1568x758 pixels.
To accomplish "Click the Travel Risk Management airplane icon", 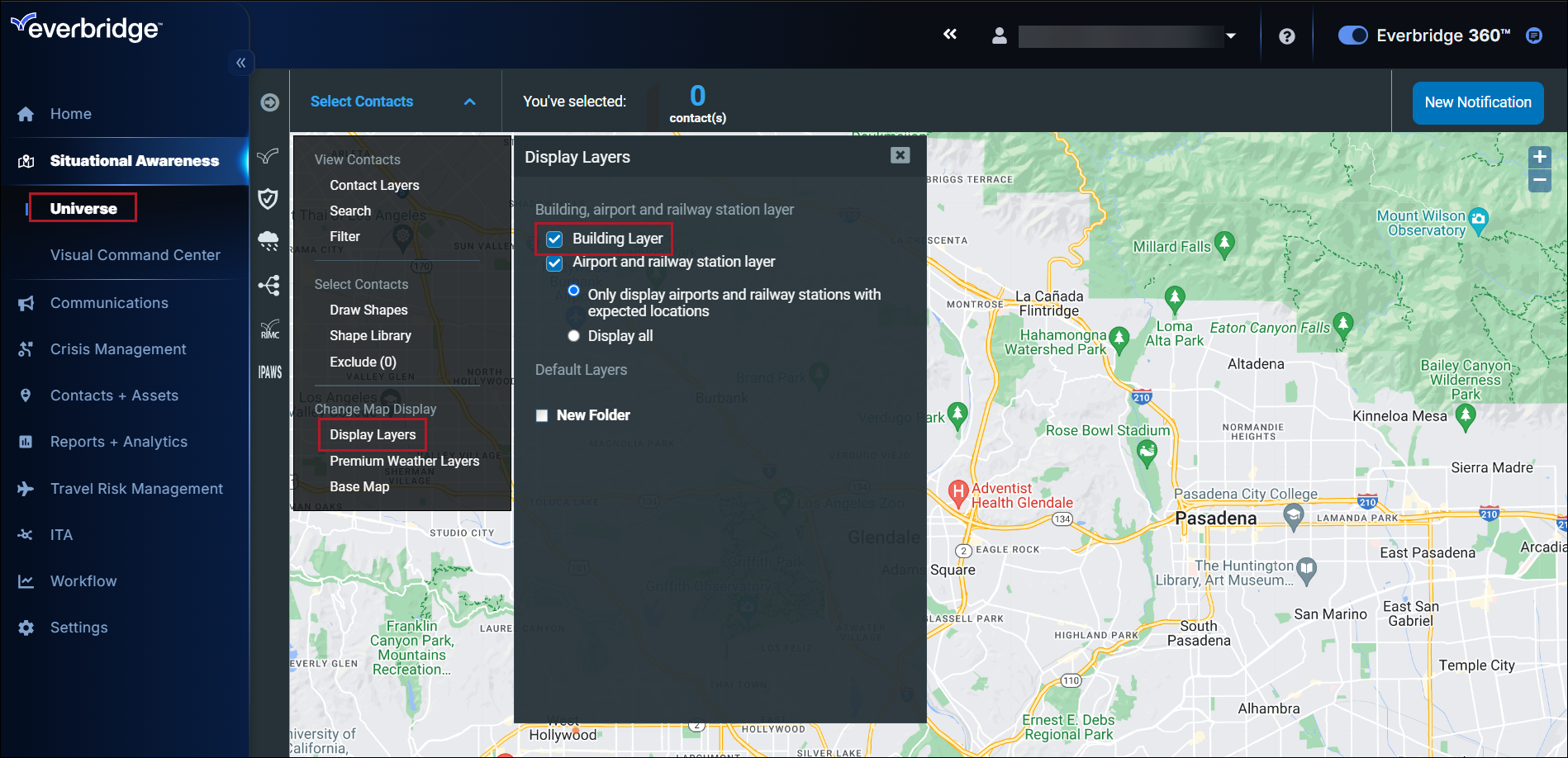I will [26, 489].
